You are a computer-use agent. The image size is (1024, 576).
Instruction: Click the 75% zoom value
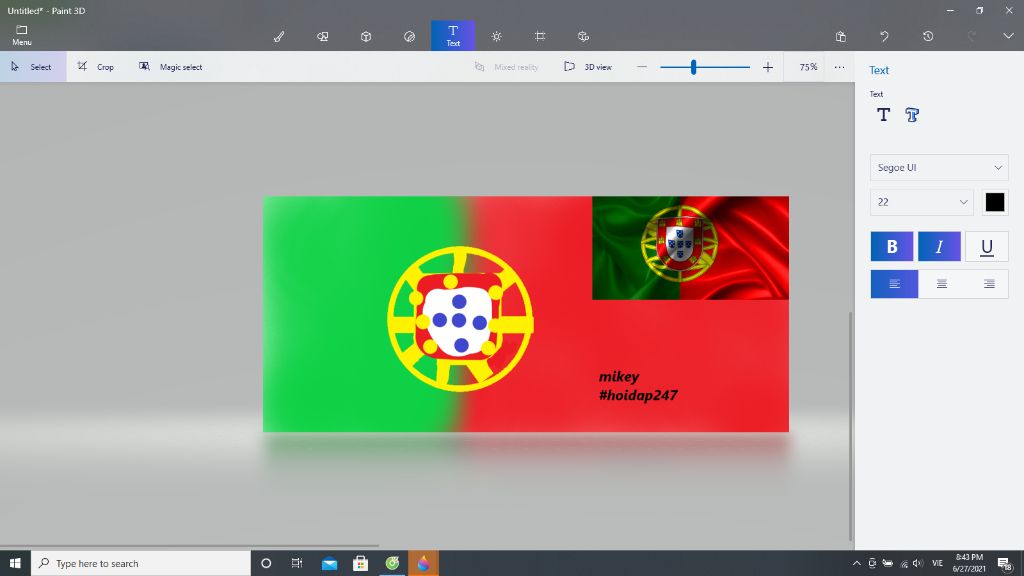pyautogui.click(x=808, y=67)
